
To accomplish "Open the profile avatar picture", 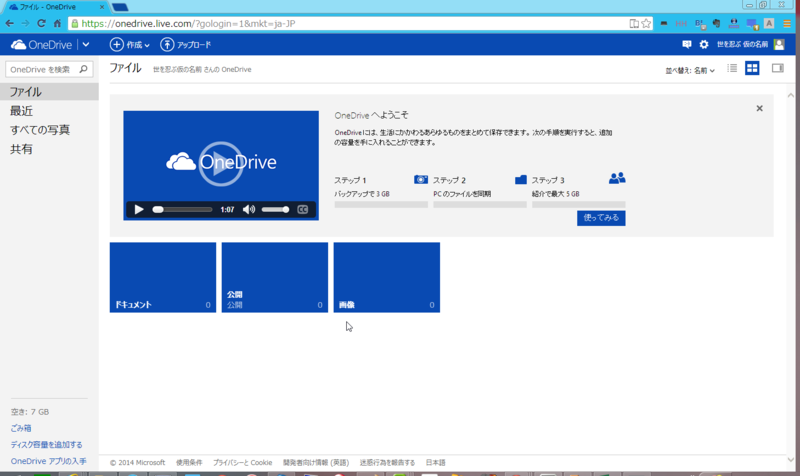I will [x=779, y=45].
